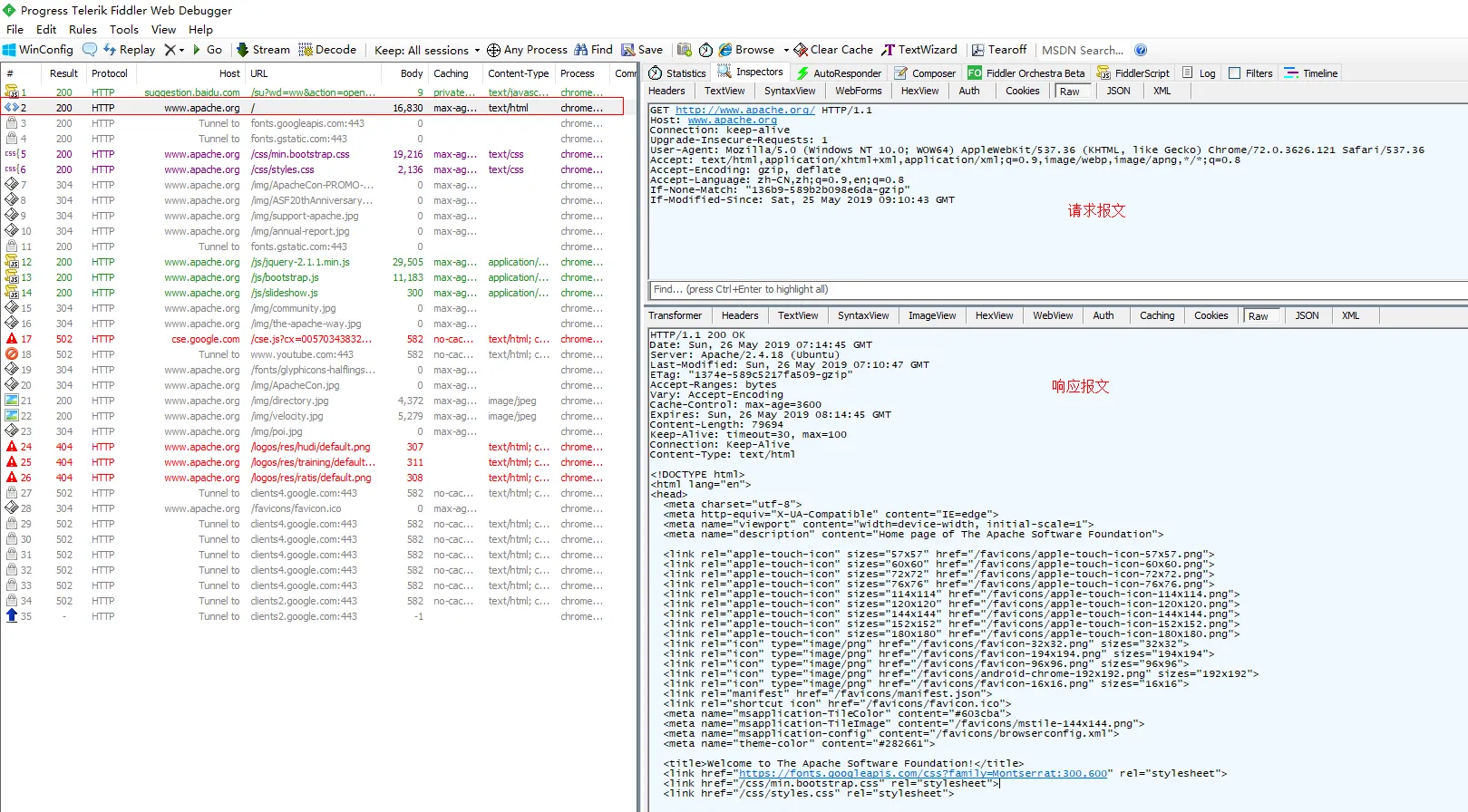
Task: Expand the Browse dropdown arrow
Action: click(786, 51)
